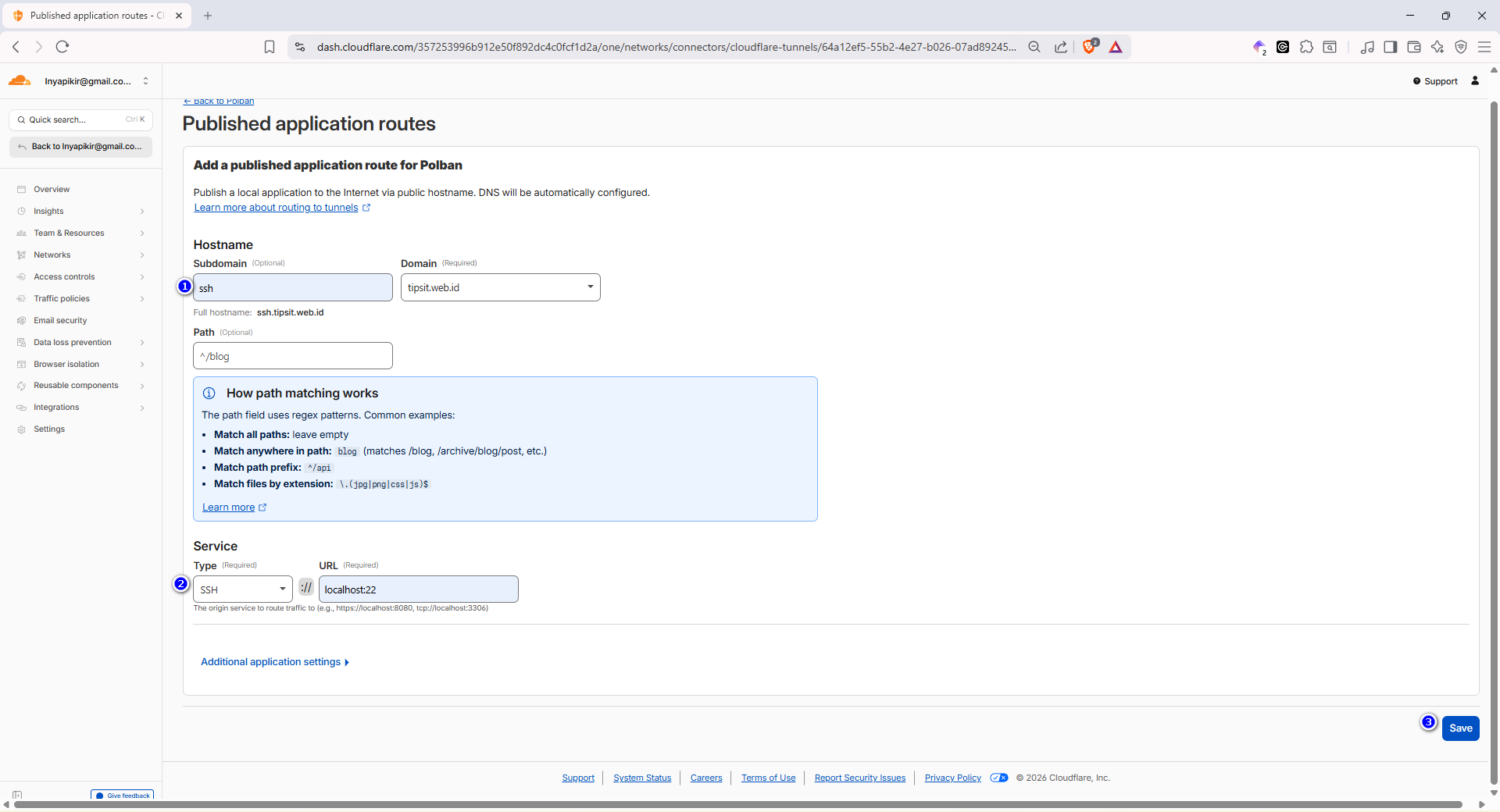Click the Reusable components sidebar icon
1500x812 pixels.
tap(21, 386)
